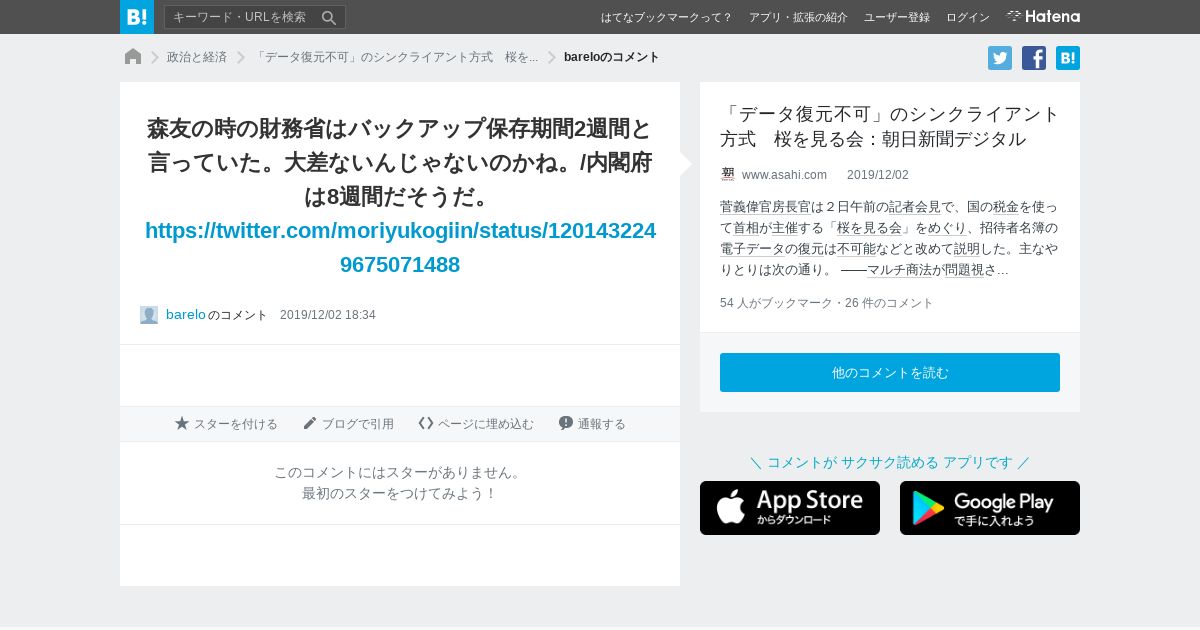Click the スターを付ける label
This screenshot has width=1200, height=630.
click(x=236, y=424)
